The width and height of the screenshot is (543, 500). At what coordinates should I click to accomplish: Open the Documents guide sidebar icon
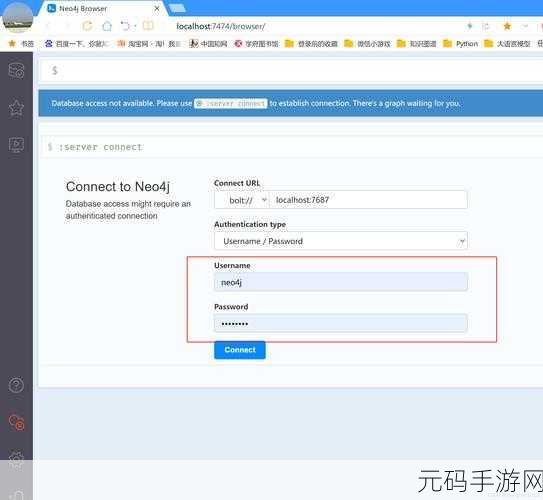tap(16, 145)
